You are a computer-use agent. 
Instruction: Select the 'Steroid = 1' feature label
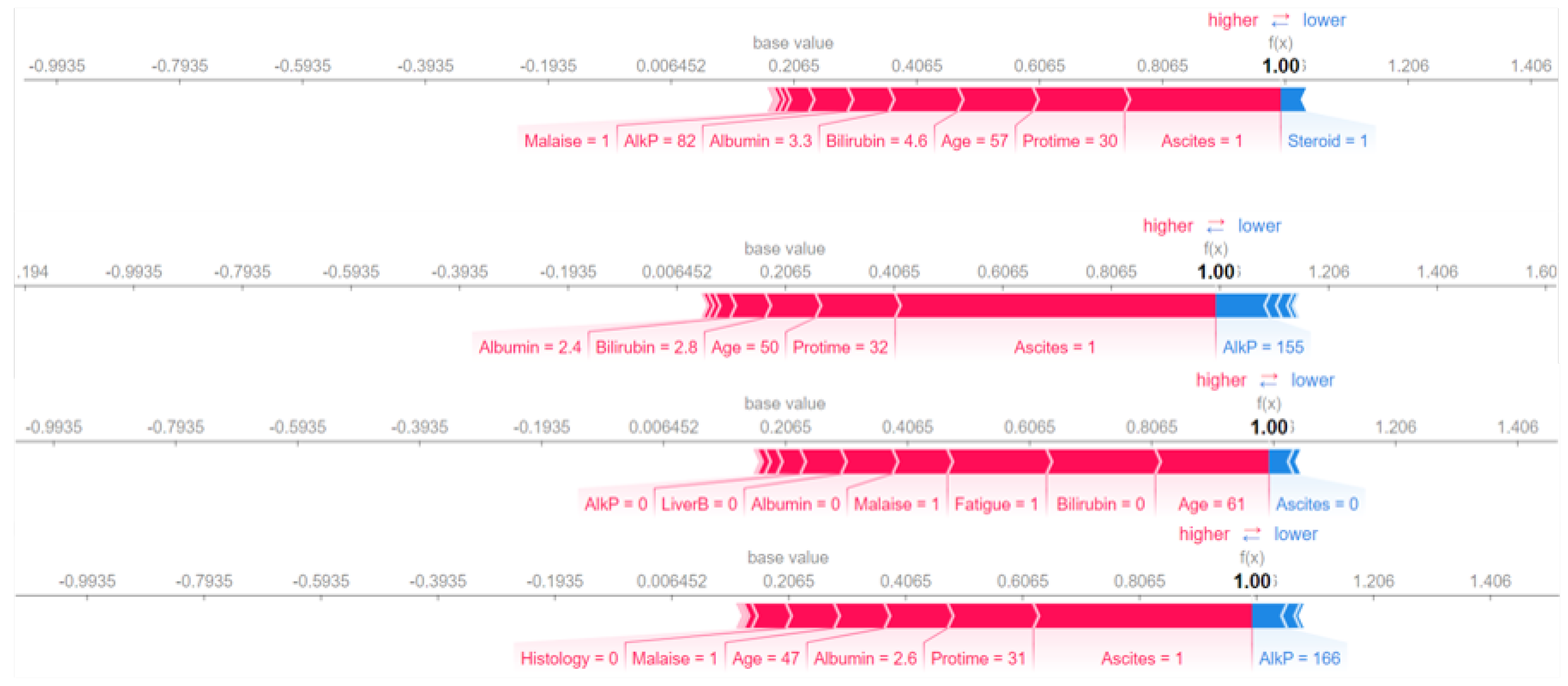pyautogui.click(x=1327, y=141)
